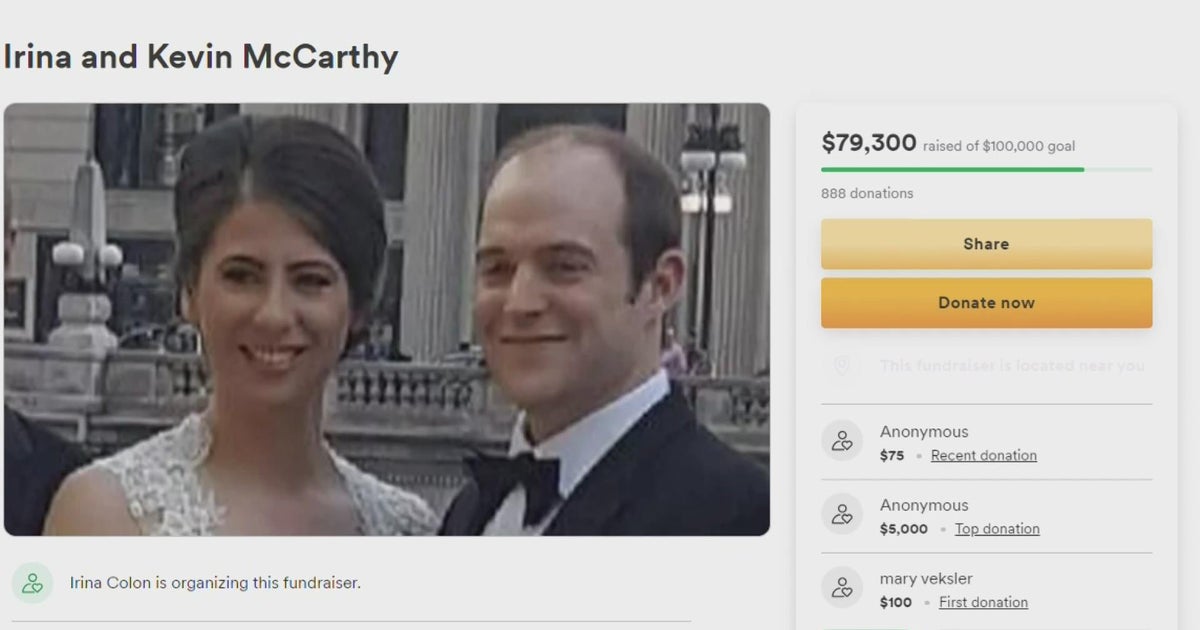This screenshot has width=1200, height=630.
Task: Click the Anonymous name above the $75 donation
Action: [x=924, y=432]
